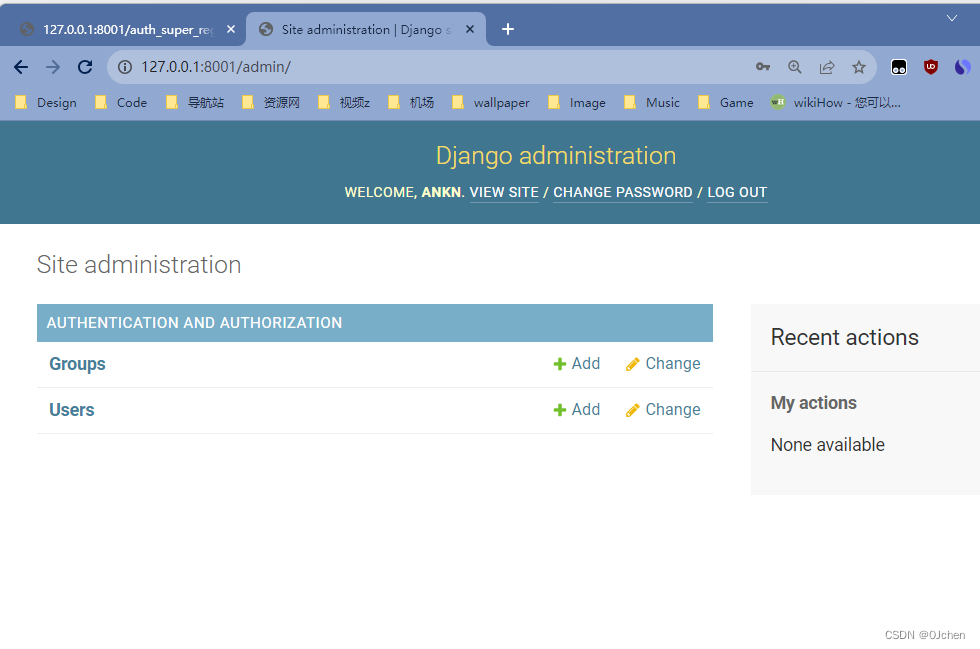Screen dimensions: 980x649
Task: Select the Site administration | Django tab
Action: 366,29
